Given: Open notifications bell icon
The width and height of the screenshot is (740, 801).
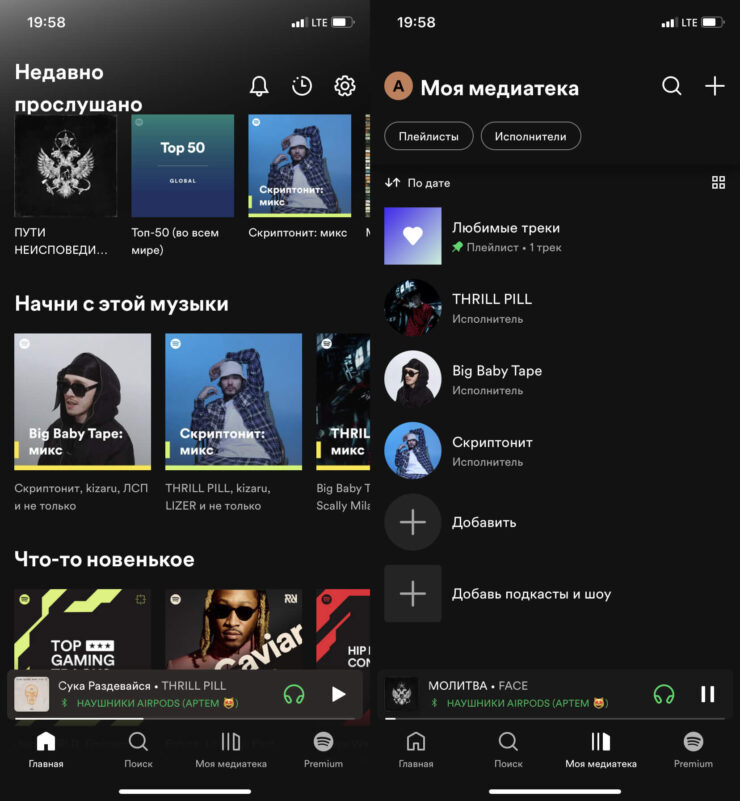Looking at the screenshot, I should click(259, 86).
